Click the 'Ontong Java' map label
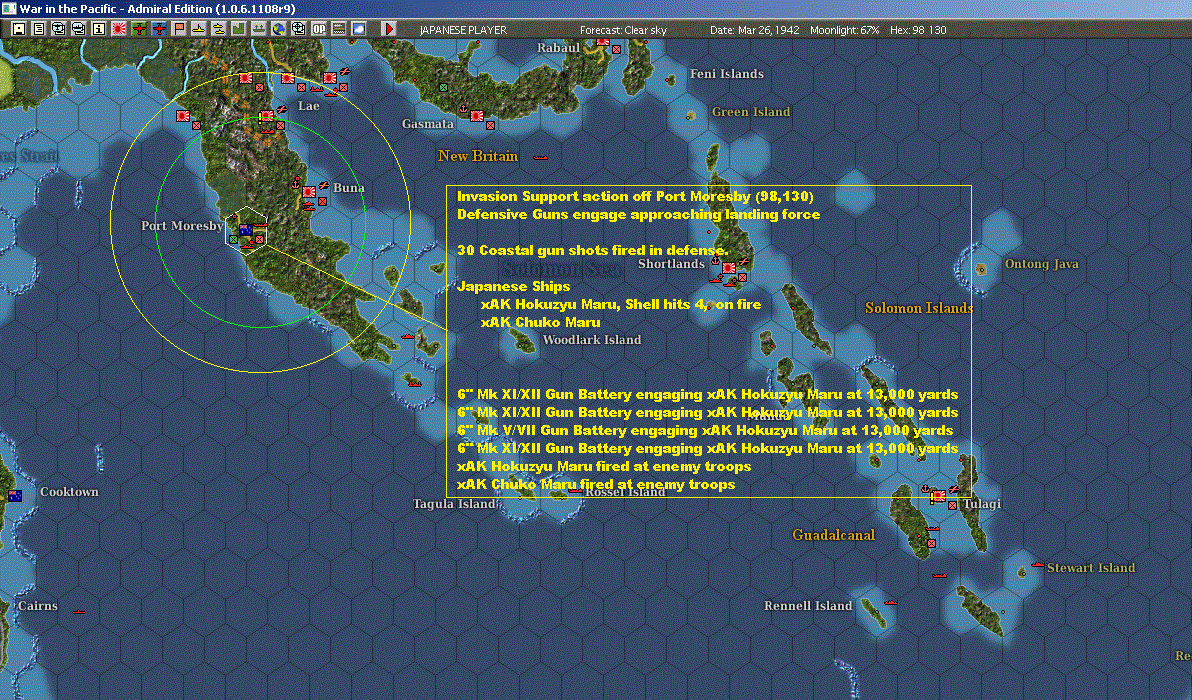 (x=1041, y=264)
